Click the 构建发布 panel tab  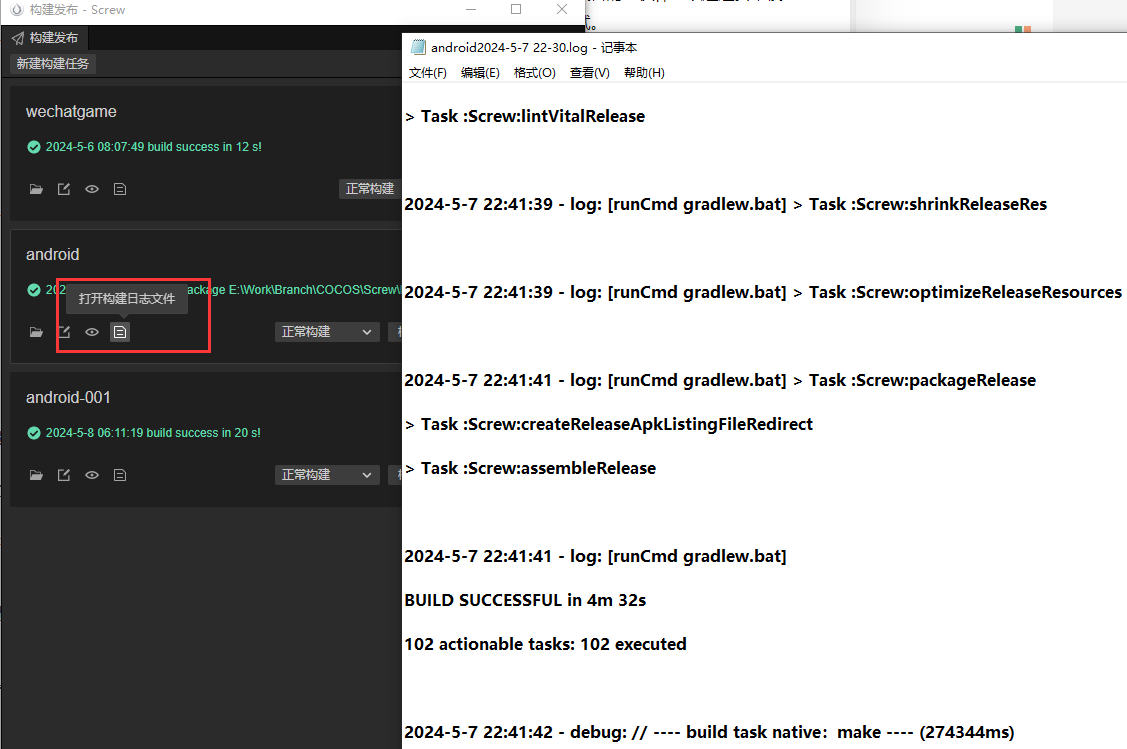coord(45,38)
